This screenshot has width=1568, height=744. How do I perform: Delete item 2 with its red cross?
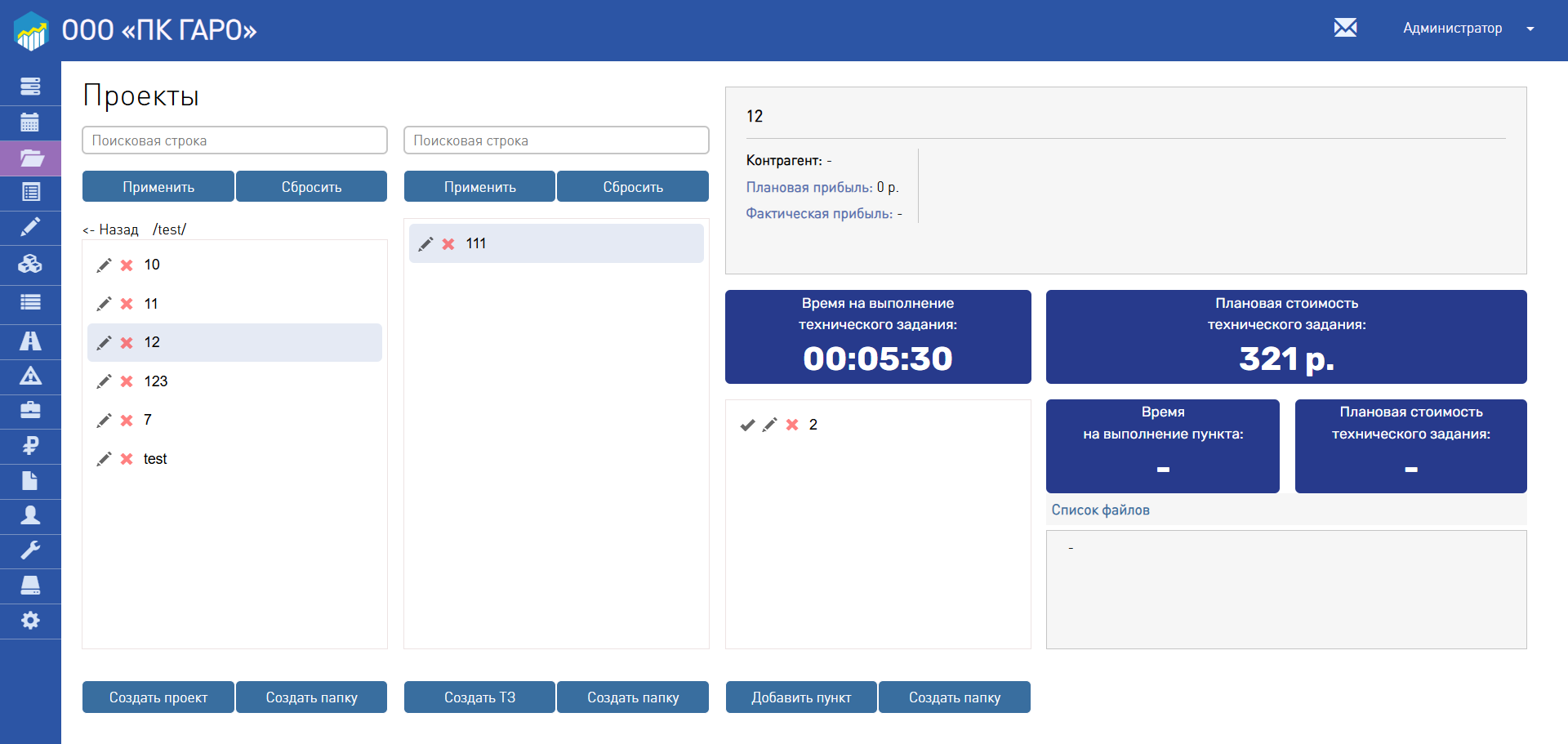coord(792,425)
